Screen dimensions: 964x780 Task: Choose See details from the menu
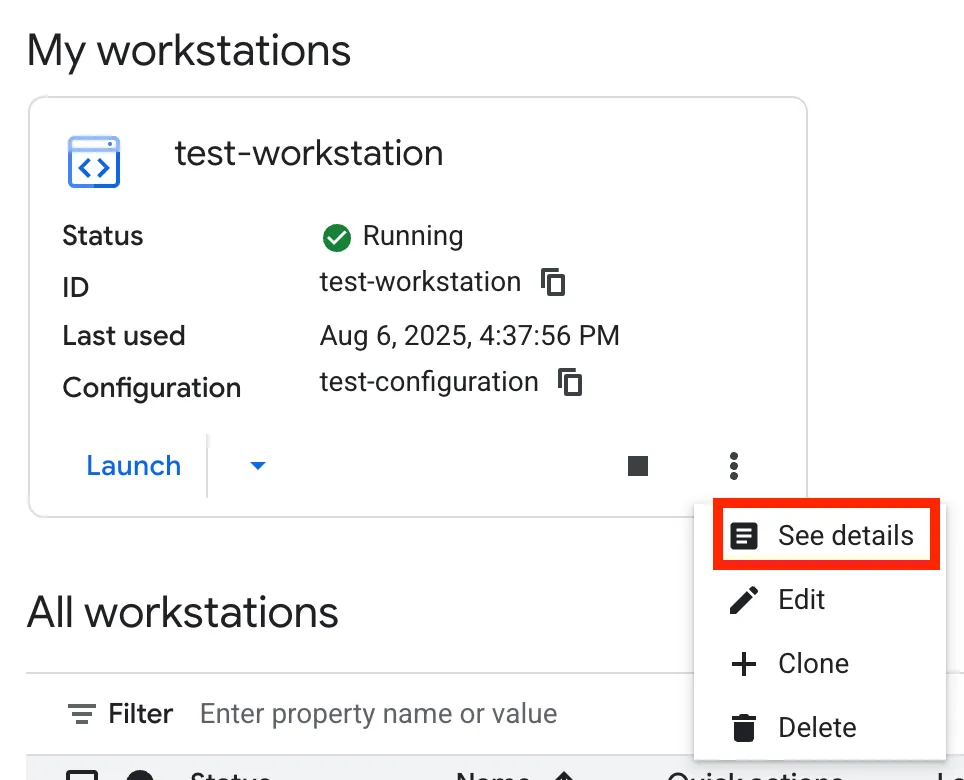click(x=845, y=536)
